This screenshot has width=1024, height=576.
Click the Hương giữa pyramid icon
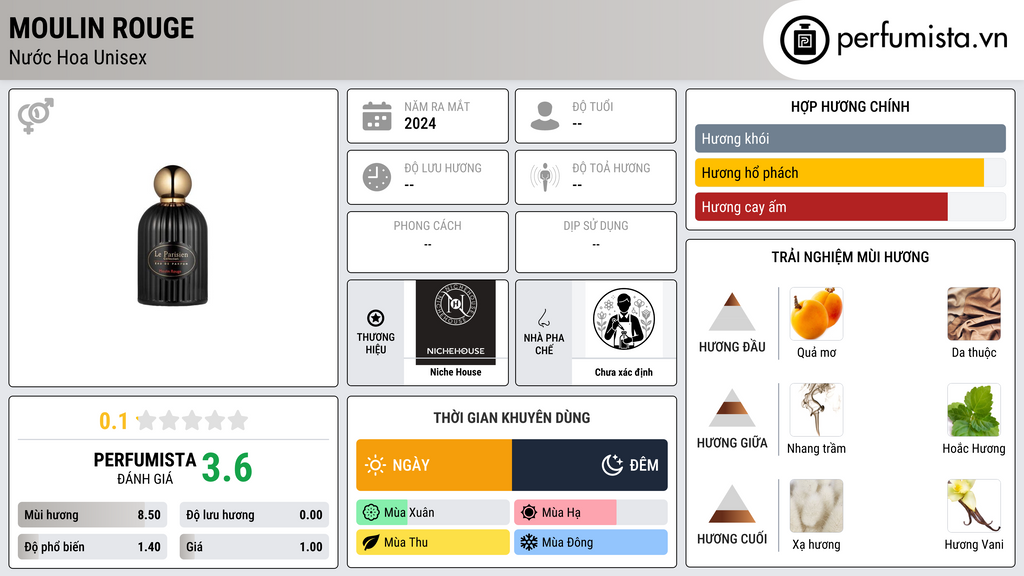tap(732, 408)
